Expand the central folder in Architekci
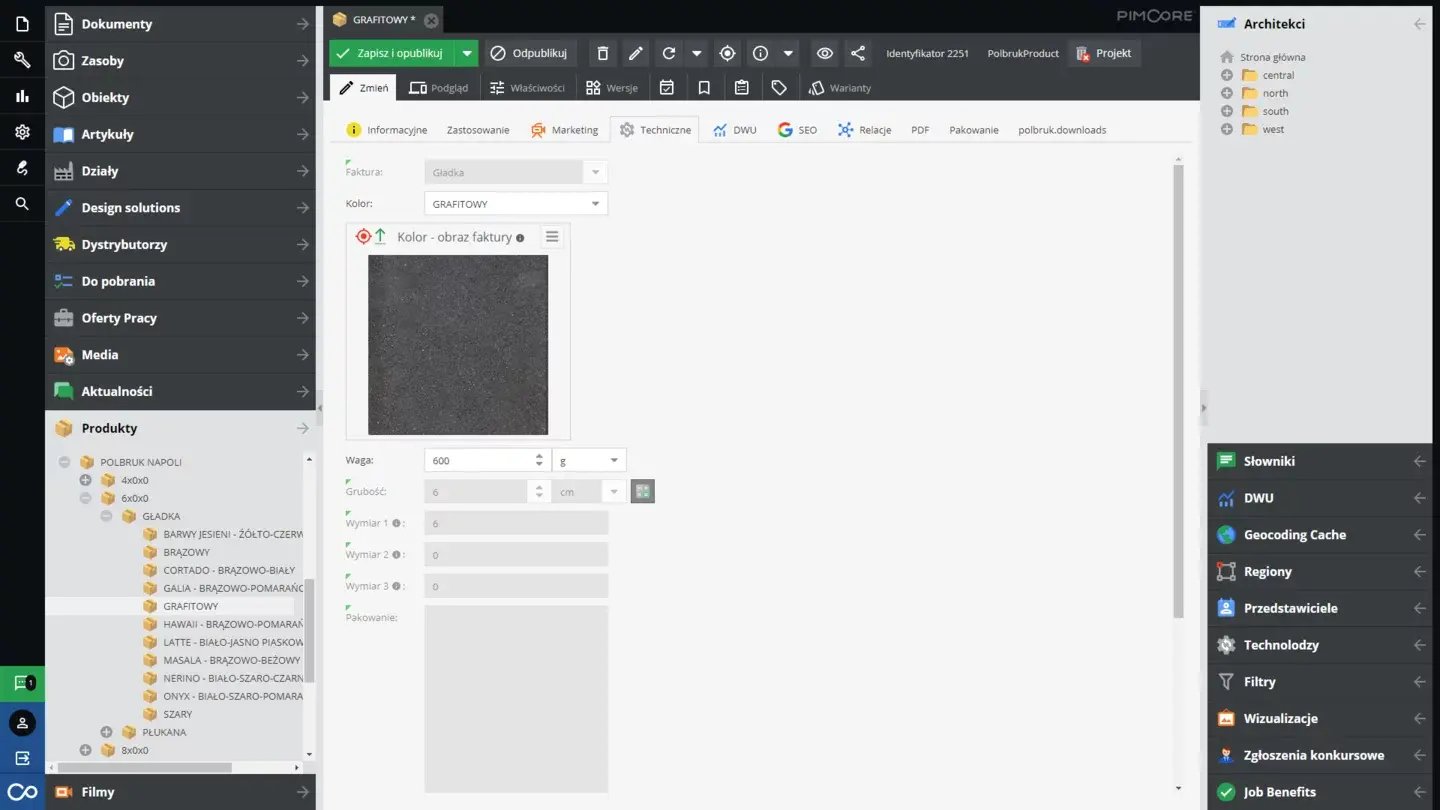This screenshot has height=810, width=1440. click(1227, 75)
